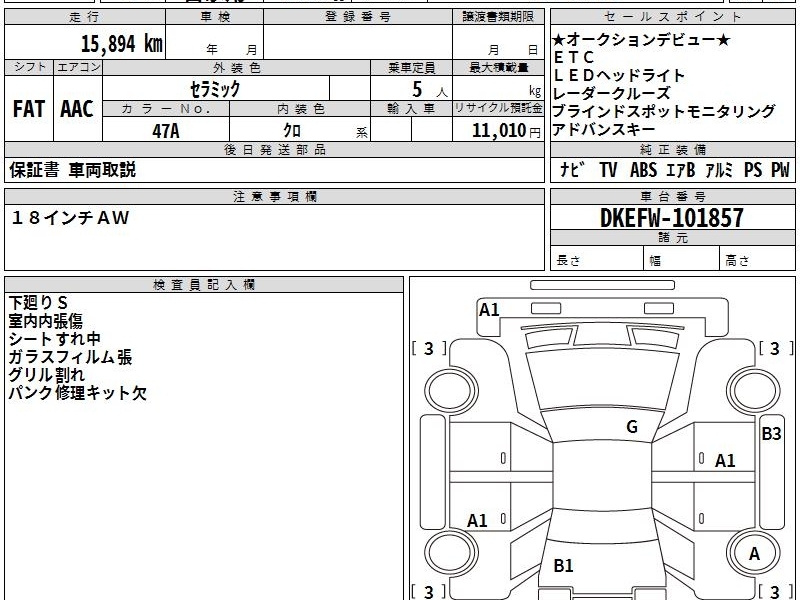Viewport: 800px width, 600px height.
Task: Click inspector note 下廻りS
Action: click(x=38, y=303)
